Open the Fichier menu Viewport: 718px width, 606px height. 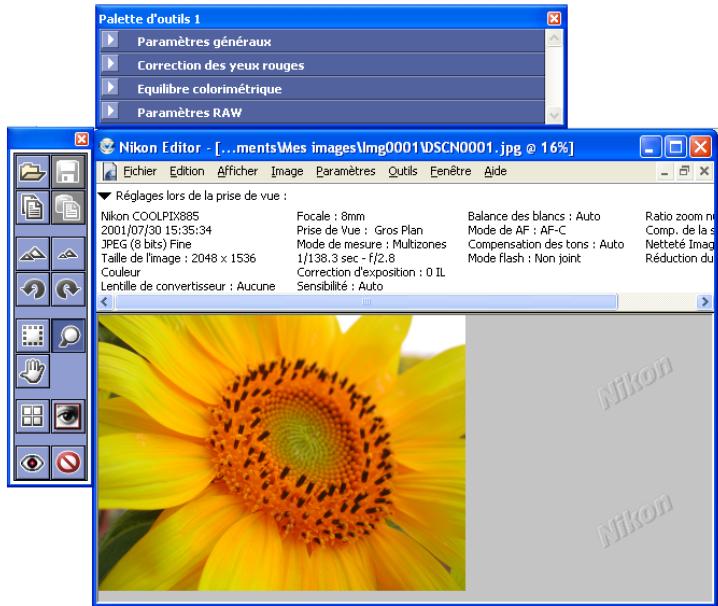(140, 171)
